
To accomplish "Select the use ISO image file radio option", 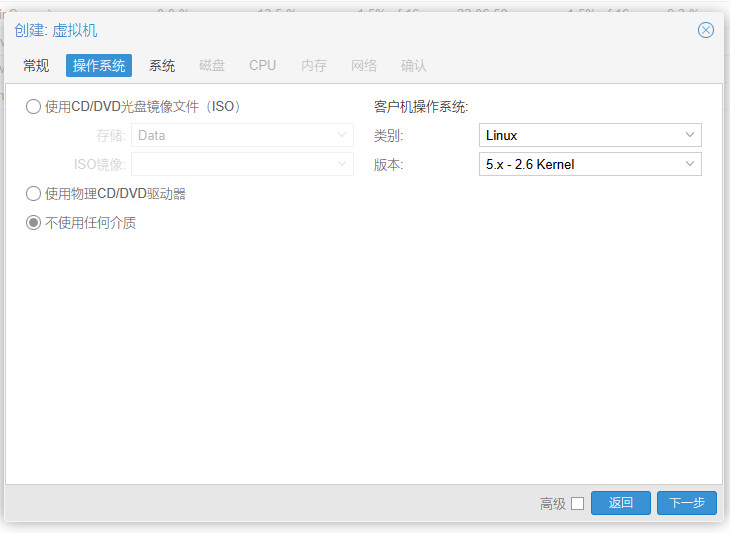I will pyautogui.click(x=34, y=107).
